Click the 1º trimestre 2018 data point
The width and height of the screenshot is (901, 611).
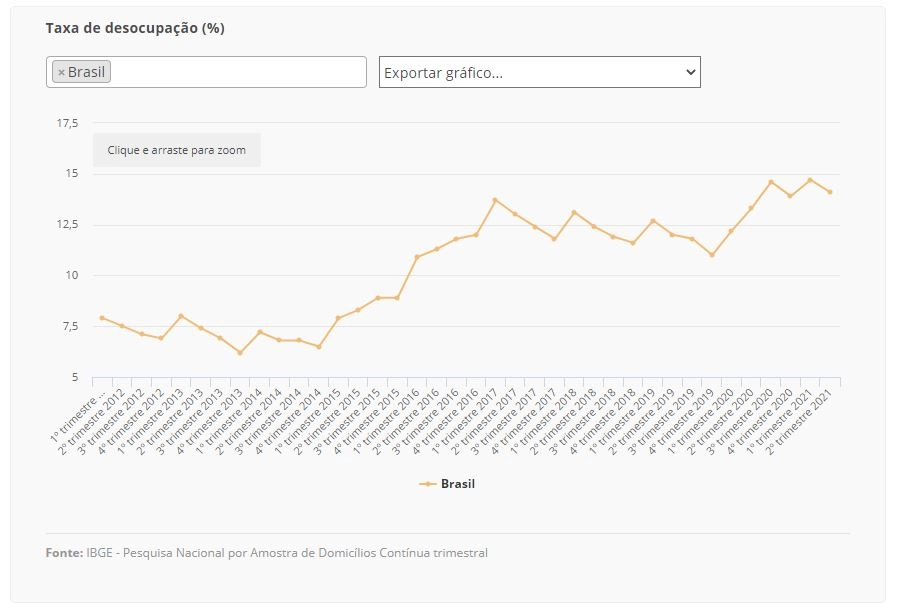(x=574, y=213)
